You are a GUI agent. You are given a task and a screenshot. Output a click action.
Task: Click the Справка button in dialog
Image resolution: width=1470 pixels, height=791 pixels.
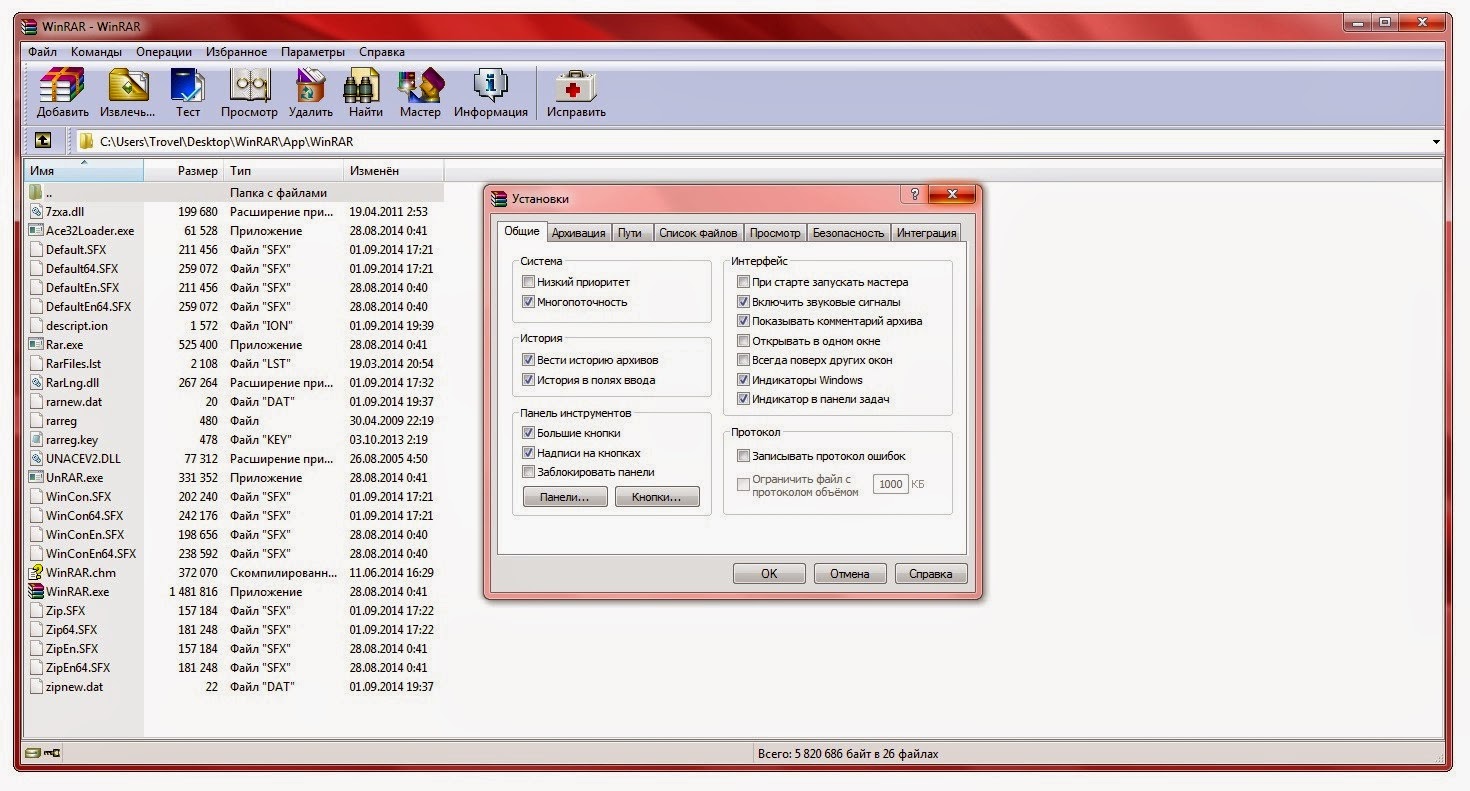coord(931,574)
